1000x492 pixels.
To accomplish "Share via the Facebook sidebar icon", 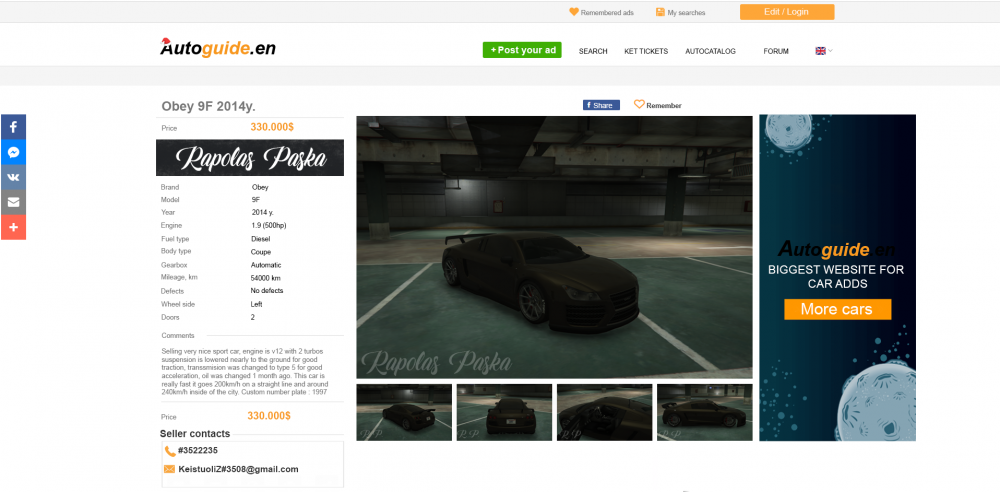I will point(13,127).
